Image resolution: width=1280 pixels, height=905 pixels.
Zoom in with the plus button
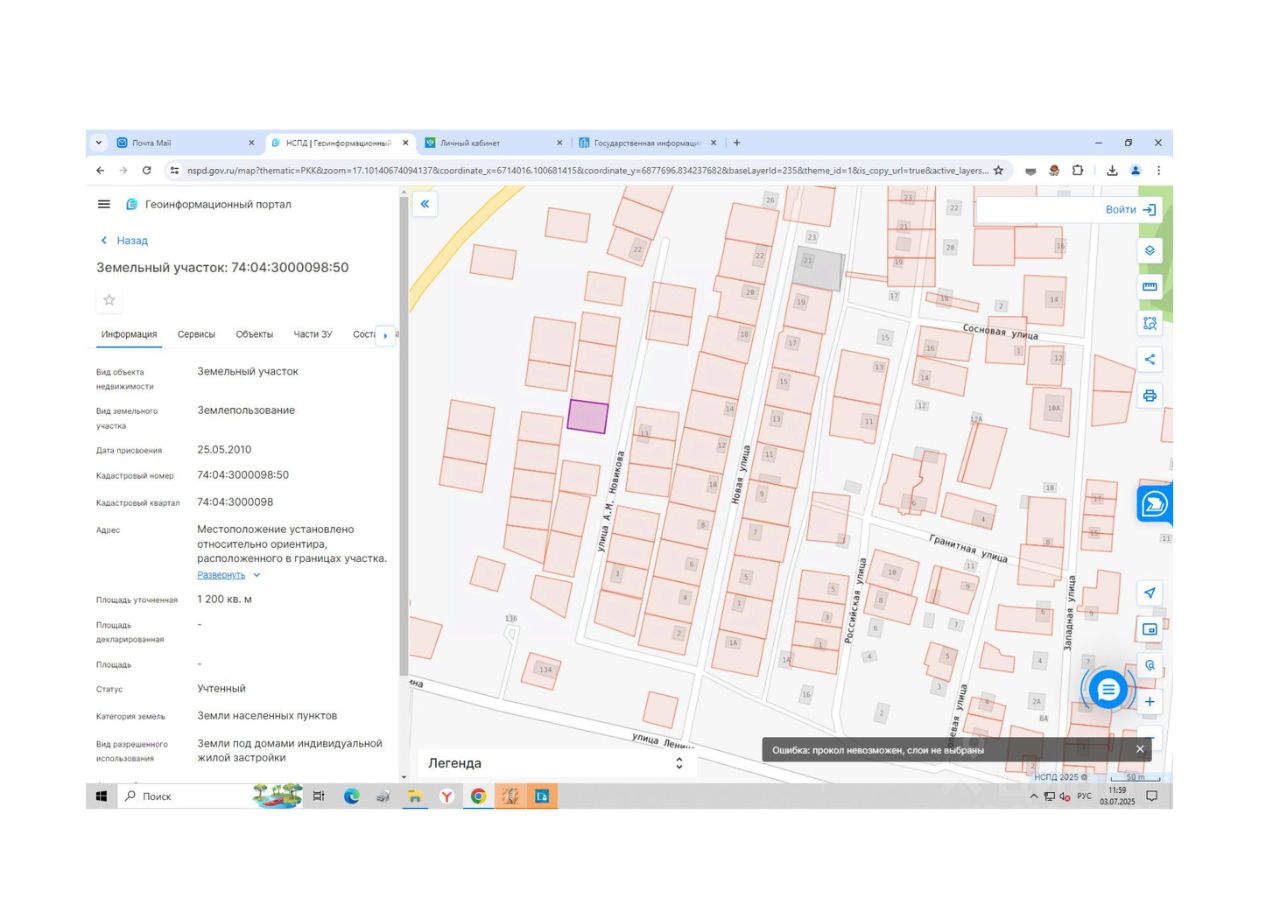click(1149, 702)
